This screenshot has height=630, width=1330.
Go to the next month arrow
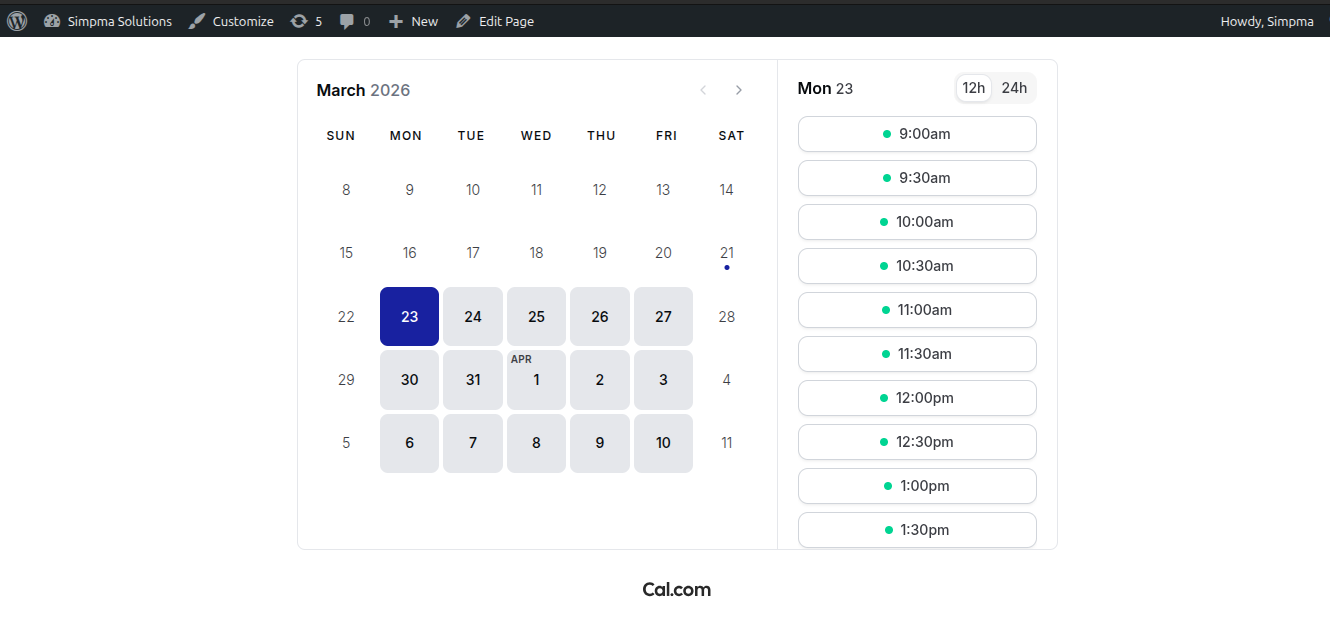click(739, 90)
